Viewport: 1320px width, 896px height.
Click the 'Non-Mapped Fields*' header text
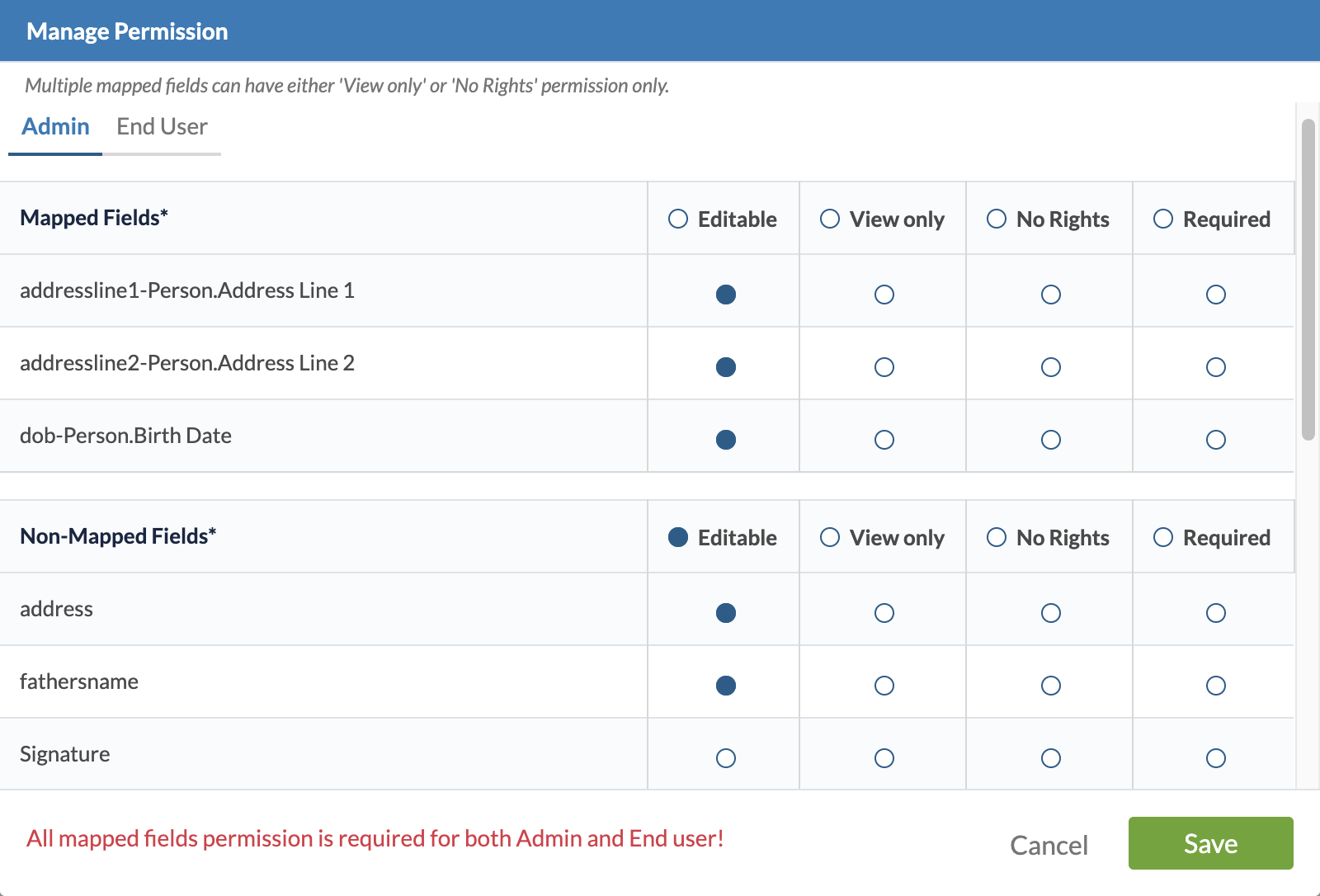click(x=118, y=536)
